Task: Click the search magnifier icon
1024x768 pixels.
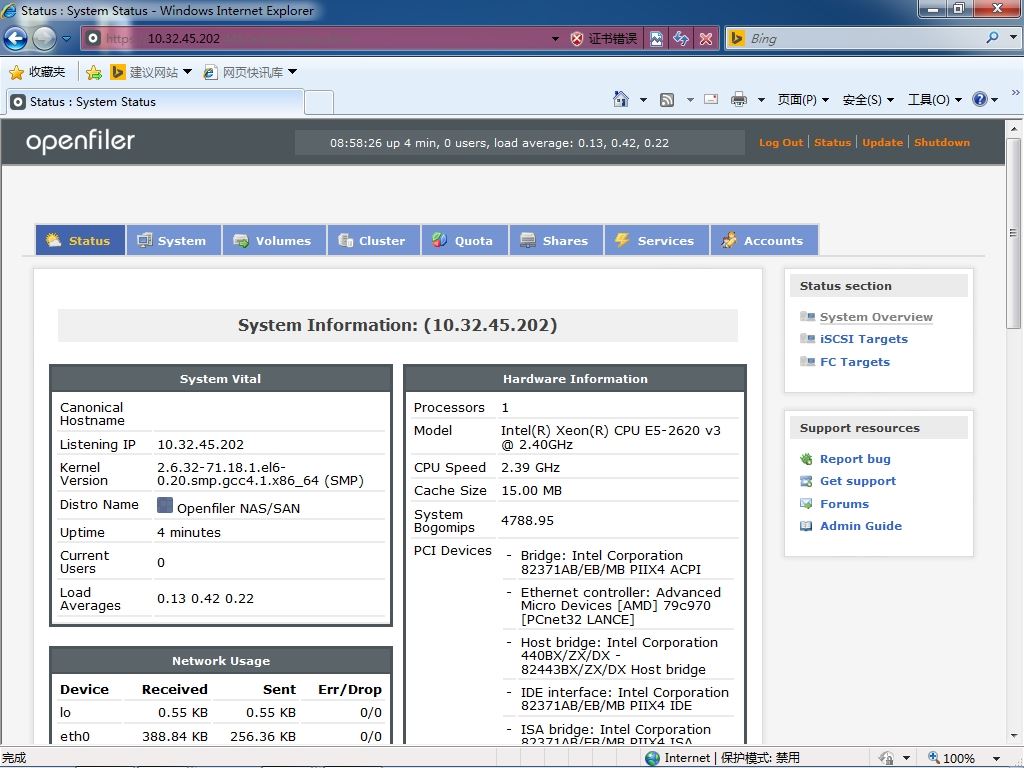Action: tap(993, 38)
